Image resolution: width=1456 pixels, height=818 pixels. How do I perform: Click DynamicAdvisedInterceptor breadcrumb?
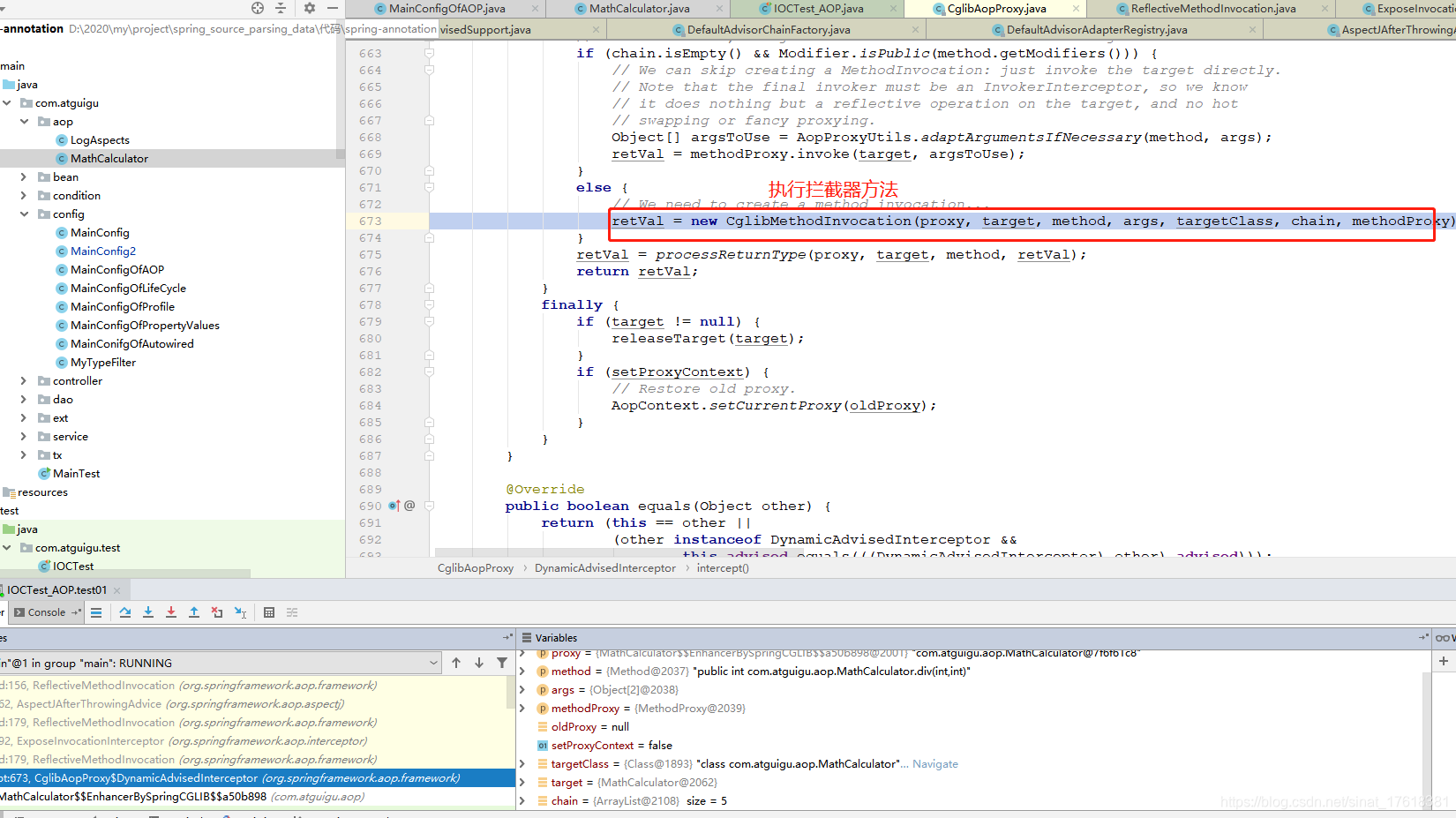[x=605, y=568]
